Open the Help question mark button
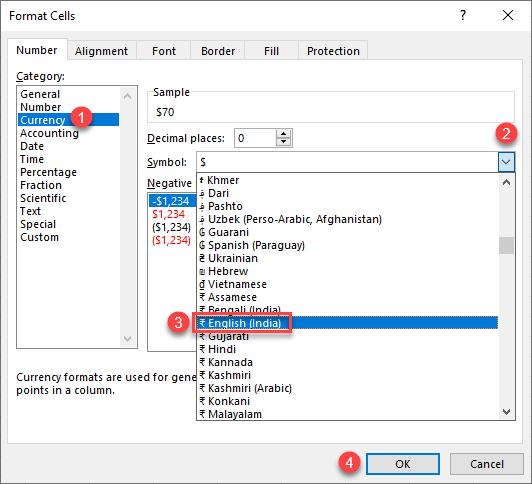This screenshot has width=532, height=484. [463, 15]
